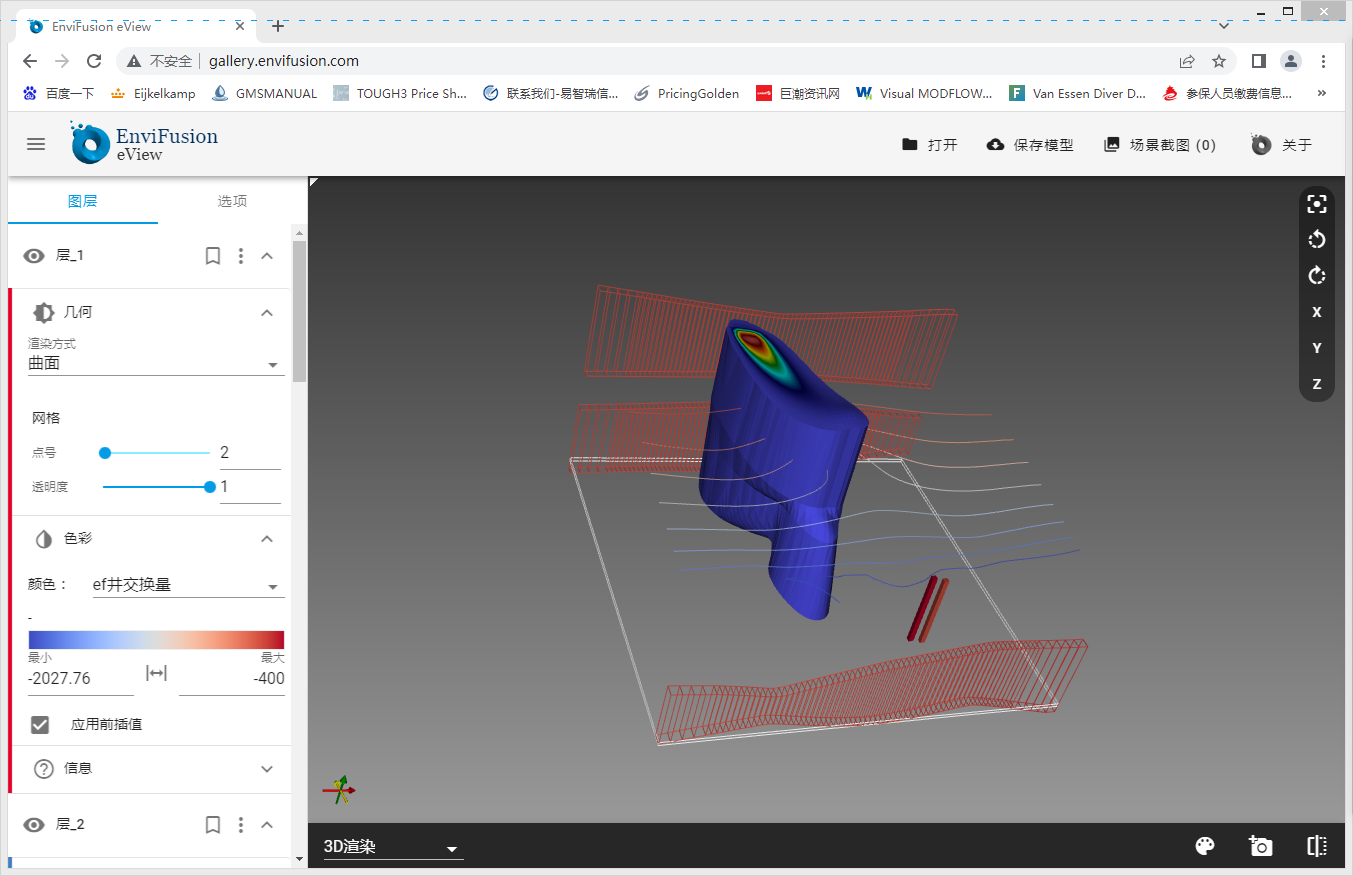Open the three-dot menu of 层_2

click(240, 825)
